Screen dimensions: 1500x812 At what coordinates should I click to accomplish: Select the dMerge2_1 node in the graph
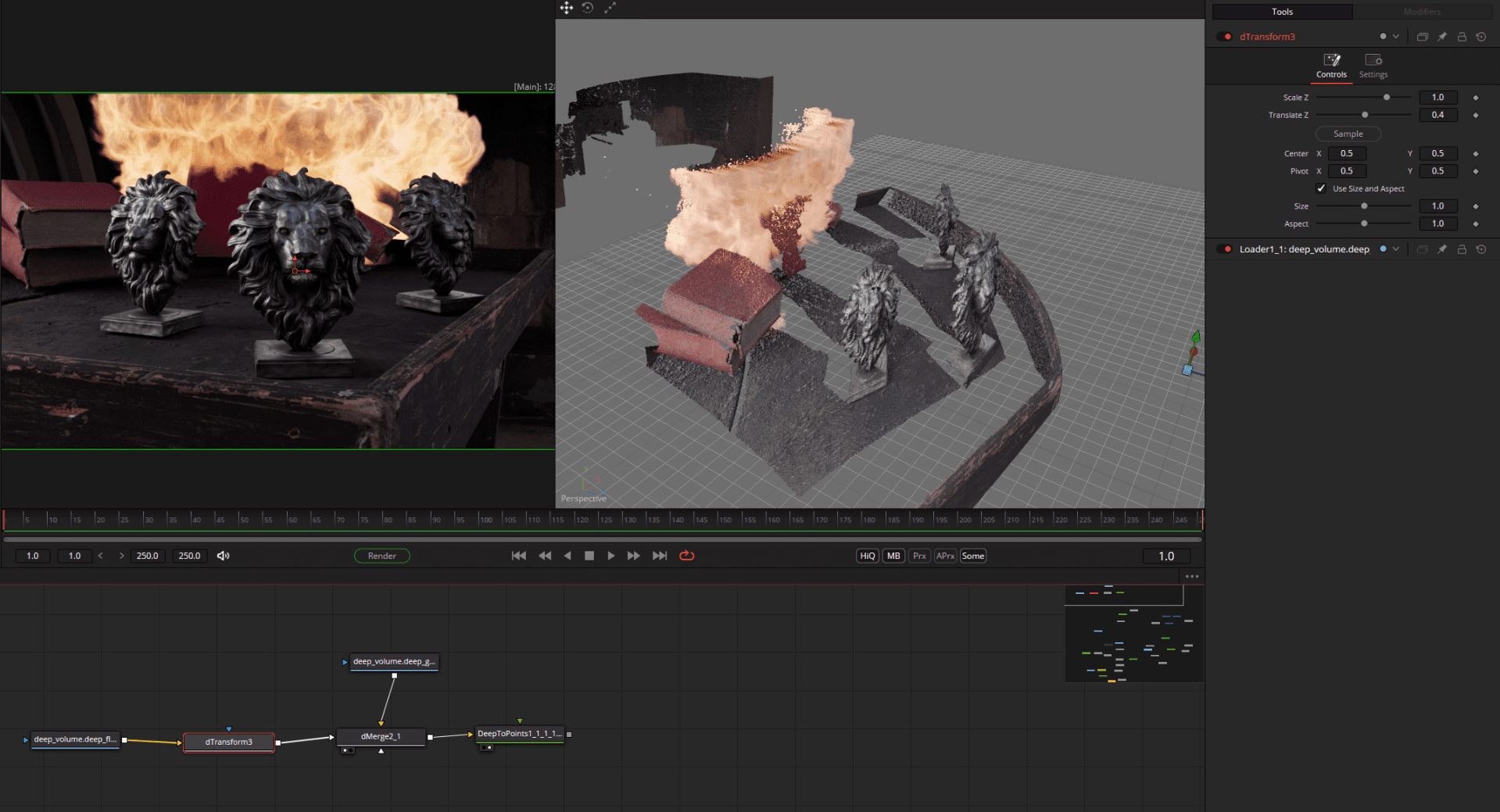coord(381,736)
